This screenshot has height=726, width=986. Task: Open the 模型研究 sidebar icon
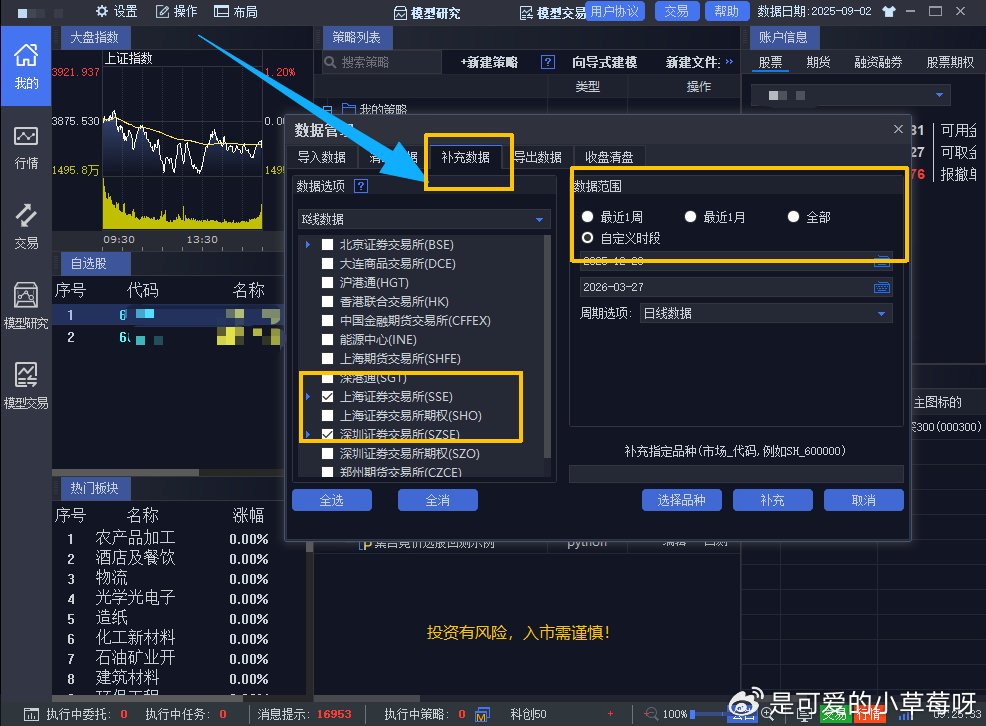(x=26, y=305)
